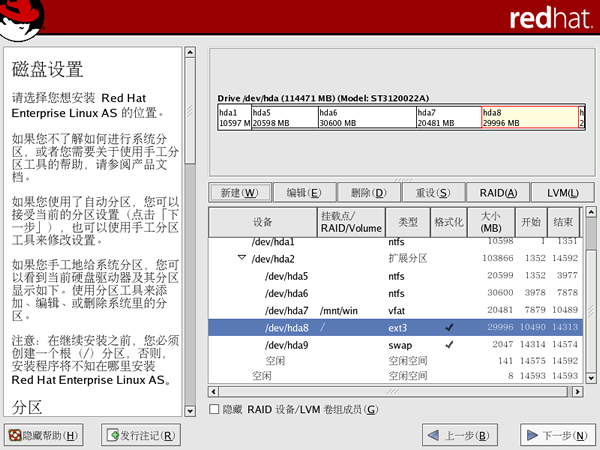Click help panel scroll up arrow
The height and width of the screenshot is (450, 600).
pyautogui.click(x=190, y=52)
